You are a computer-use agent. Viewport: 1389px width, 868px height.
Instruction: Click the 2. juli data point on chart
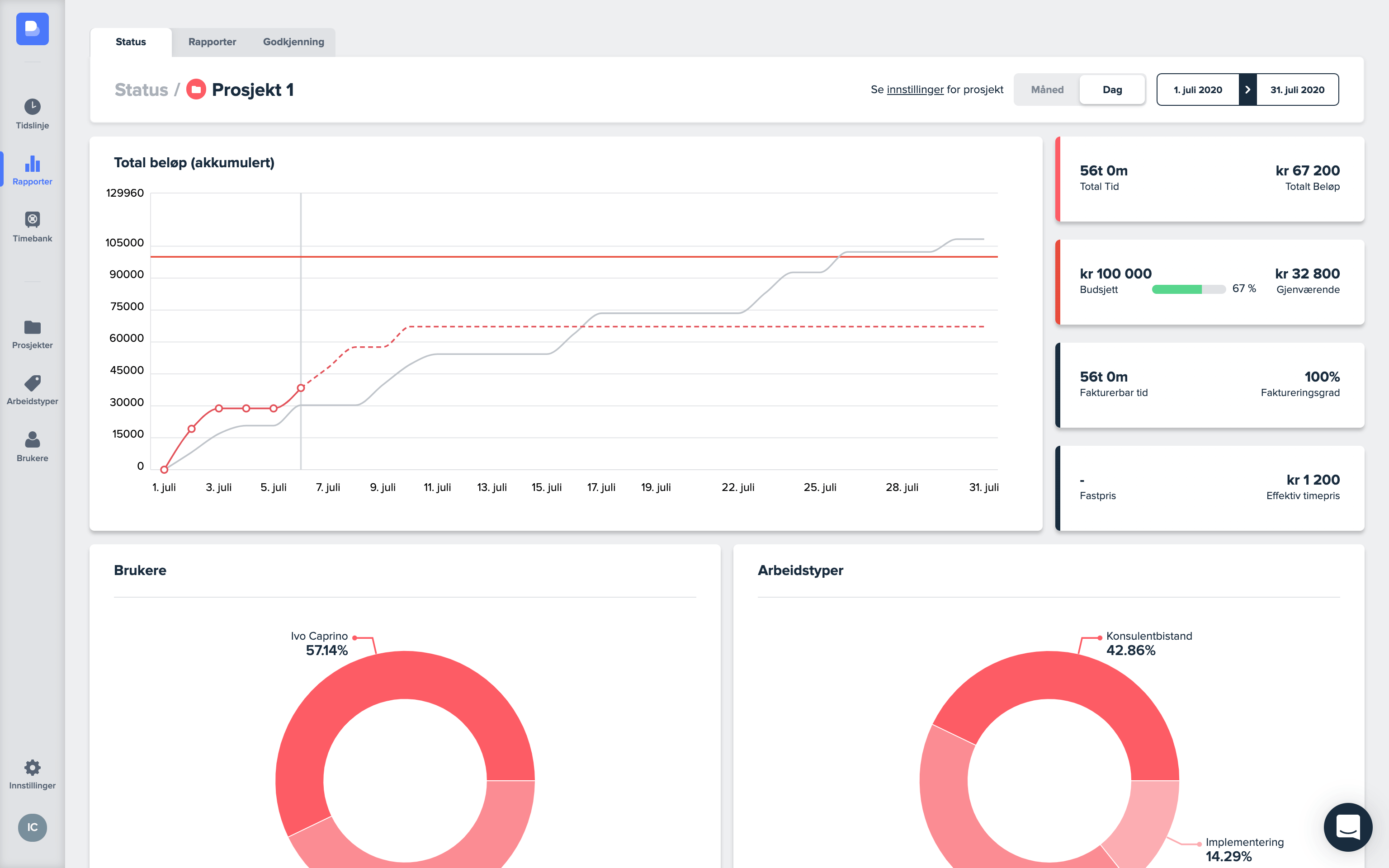tap(192, 429)
